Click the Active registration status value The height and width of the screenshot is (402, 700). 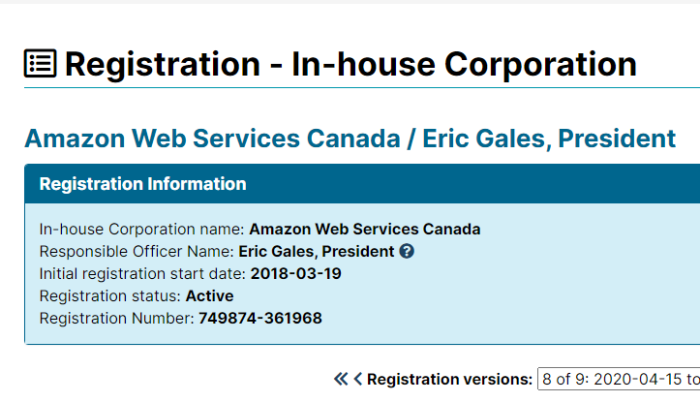coord(209,296)
